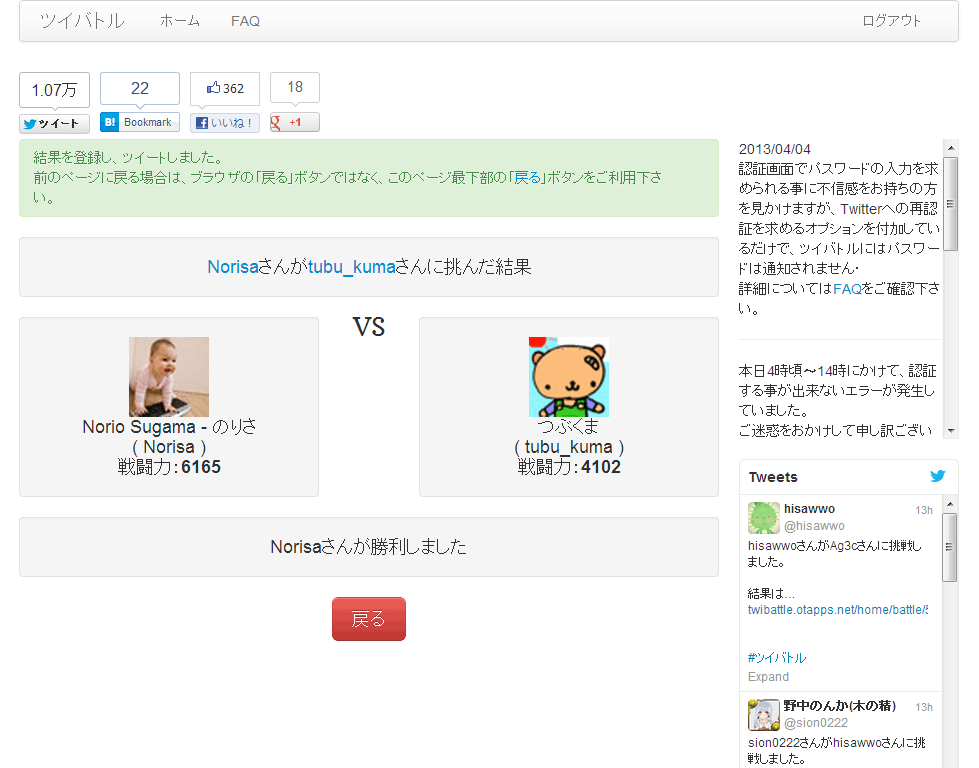Image resolution: width=979 pixels, height=768 pixels.
Task: Open the 22 bookmark count bubble
Action: pyautogui.click(x=140, y=88)
